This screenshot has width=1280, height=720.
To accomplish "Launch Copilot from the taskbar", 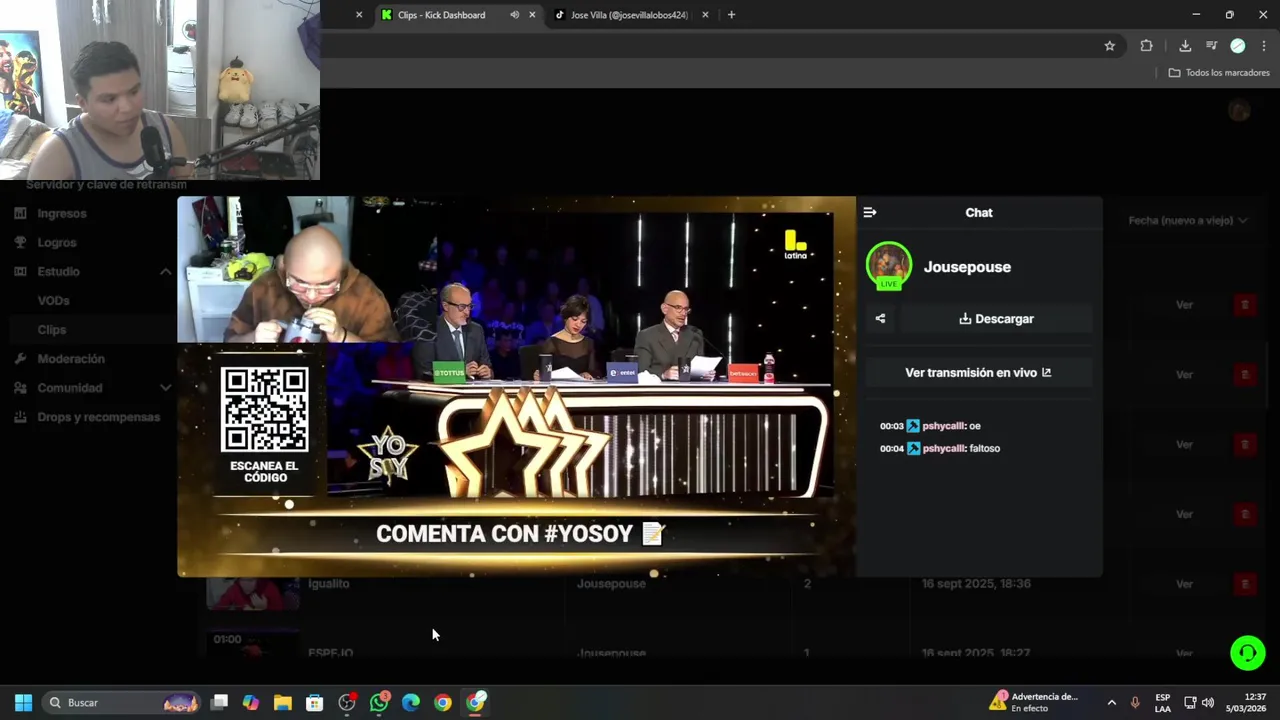I will click(251, 703).
